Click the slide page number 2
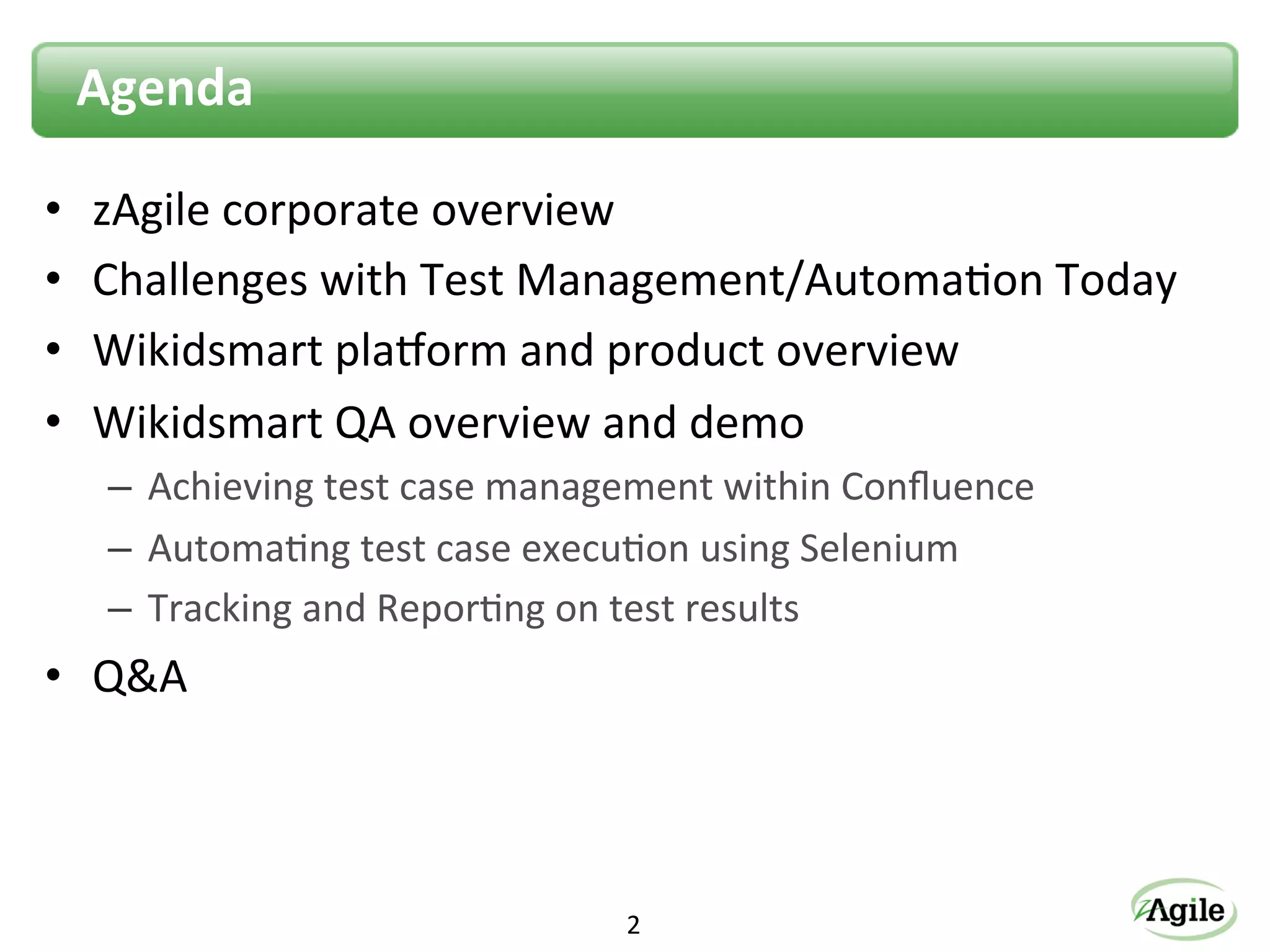The height and width of the screenshot is (952, 1270). click(x=633, y=925)
